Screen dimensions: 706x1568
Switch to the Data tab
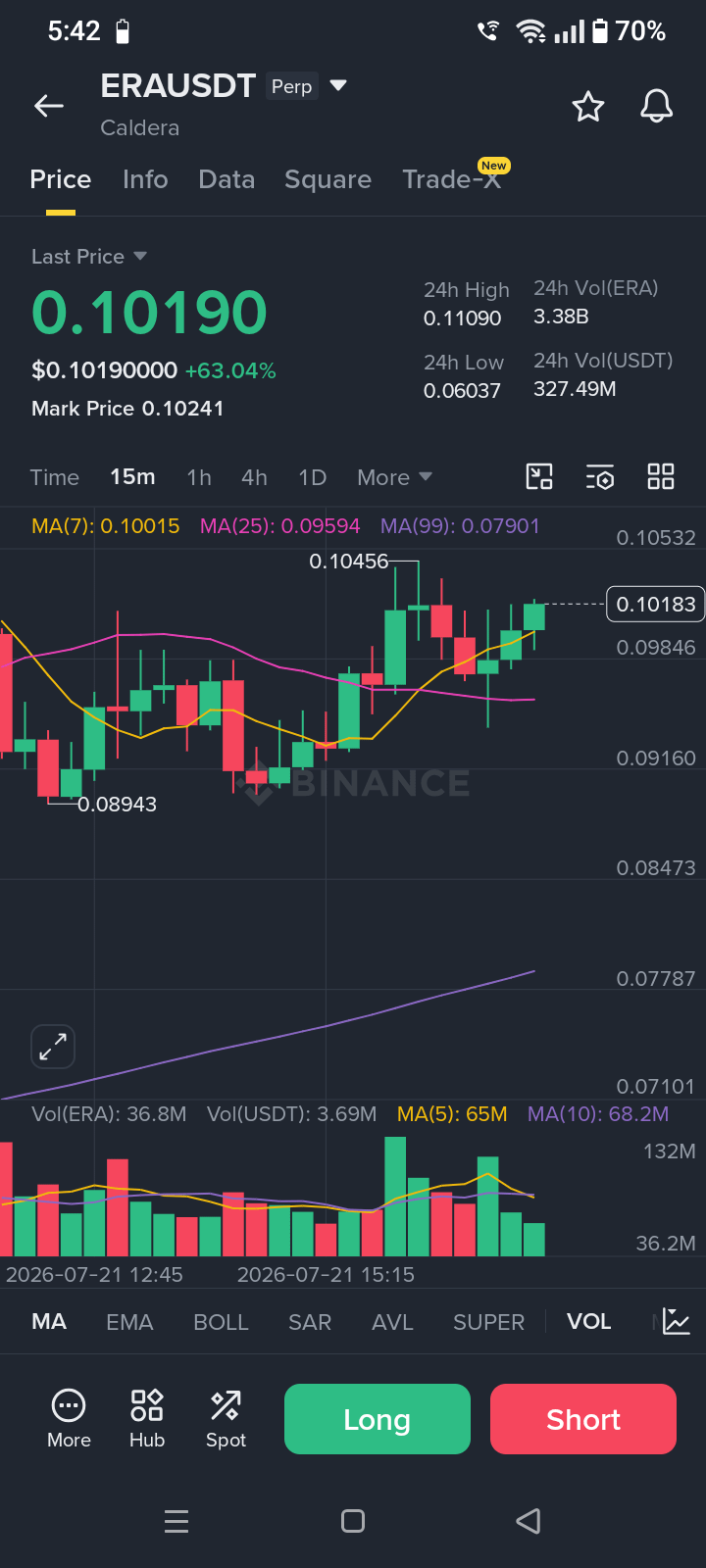click(x=227, y=179)
